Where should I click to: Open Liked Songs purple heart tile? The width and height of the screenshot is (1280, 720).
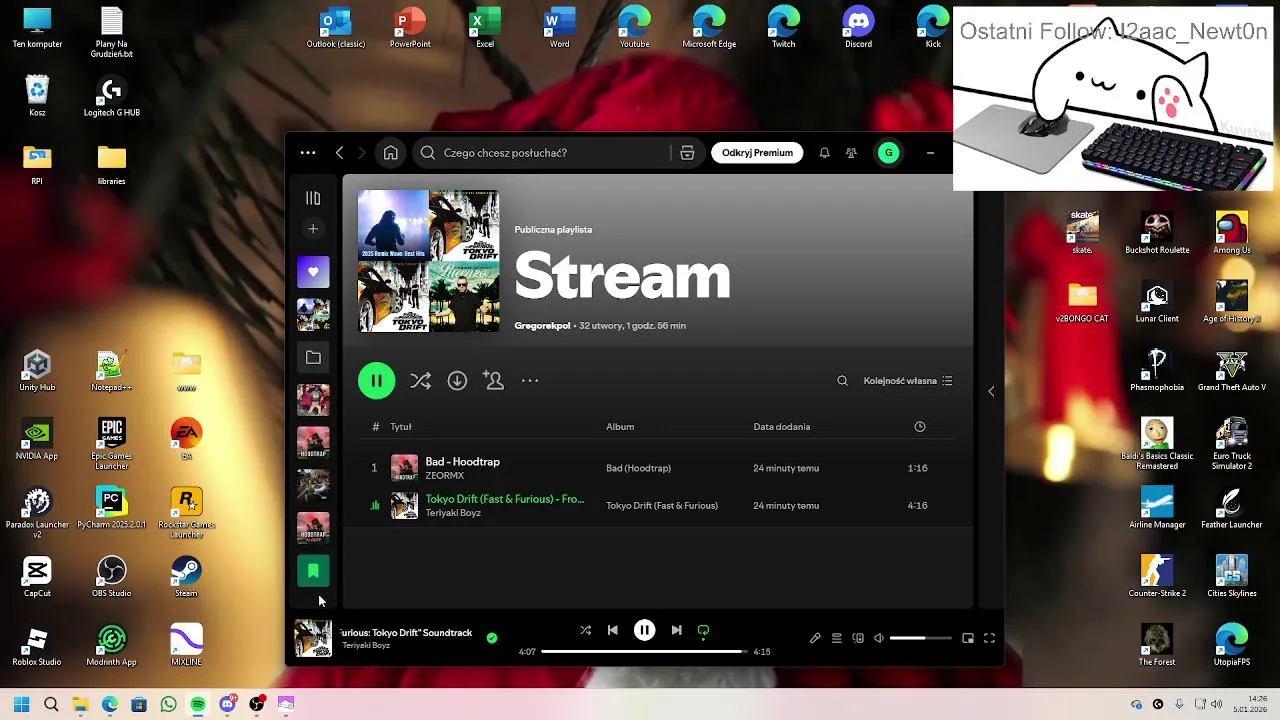tap(313, 272)
